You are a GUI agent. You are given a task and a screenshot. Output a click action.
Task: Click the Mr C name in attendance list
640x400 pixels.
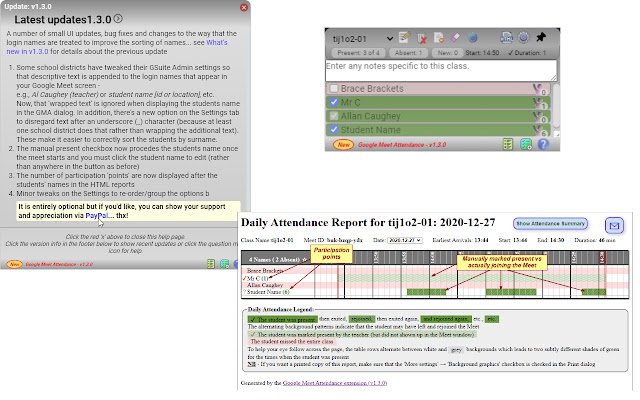pos(350,102)
